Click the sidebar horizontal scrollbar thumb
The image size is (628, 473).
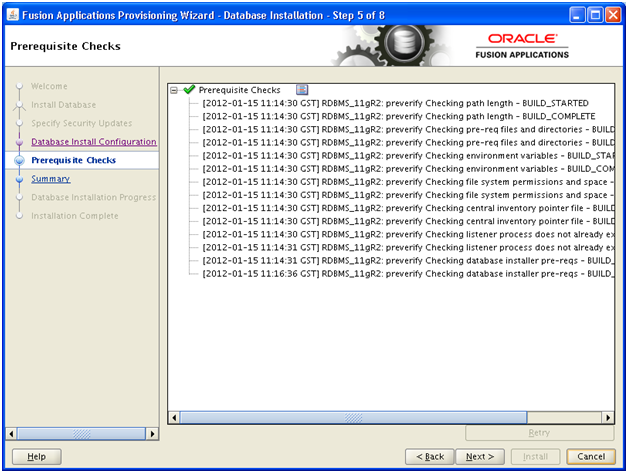(81, 434)
